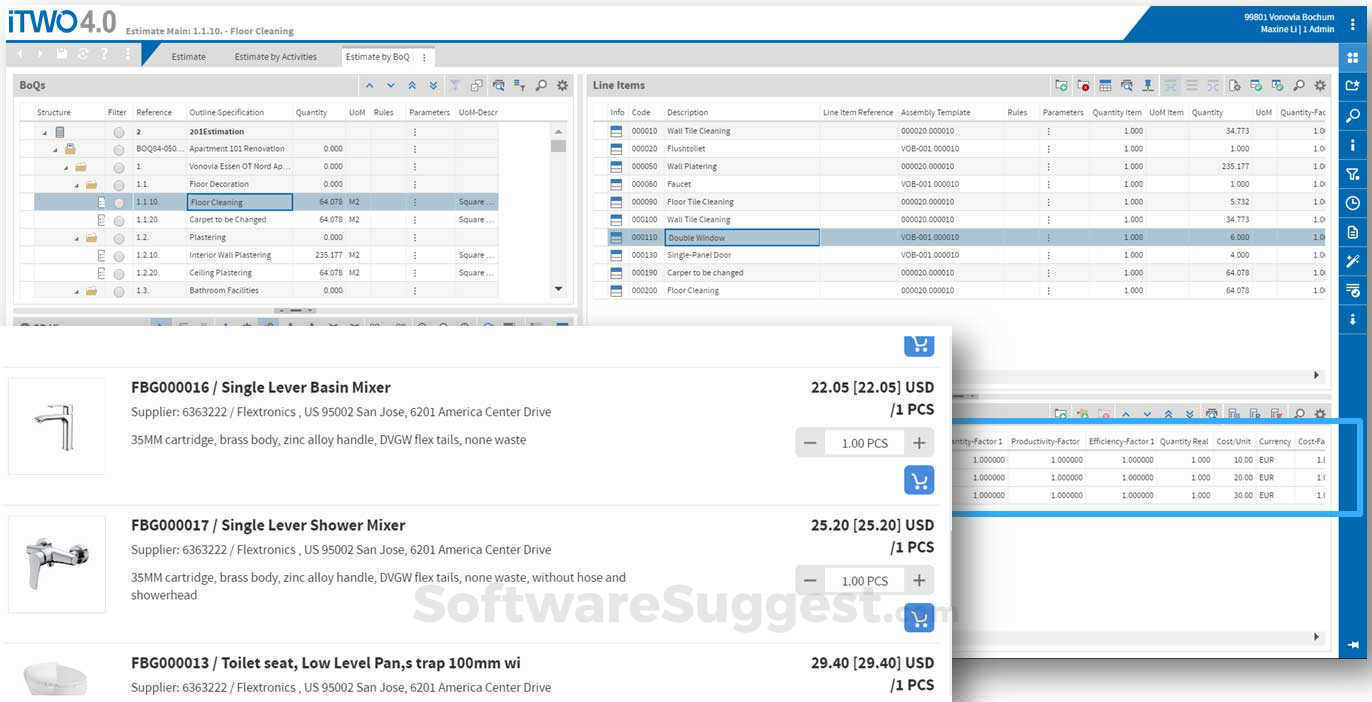Open the clock history icon in the right sidebar

pyautogui.click(x=1352, y=202)
